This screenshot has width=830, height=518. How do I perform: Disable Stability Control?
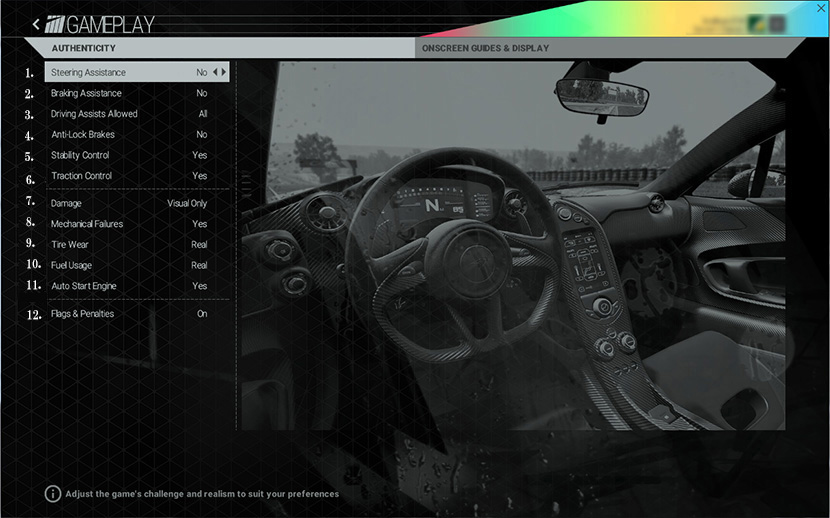(137, 155)
